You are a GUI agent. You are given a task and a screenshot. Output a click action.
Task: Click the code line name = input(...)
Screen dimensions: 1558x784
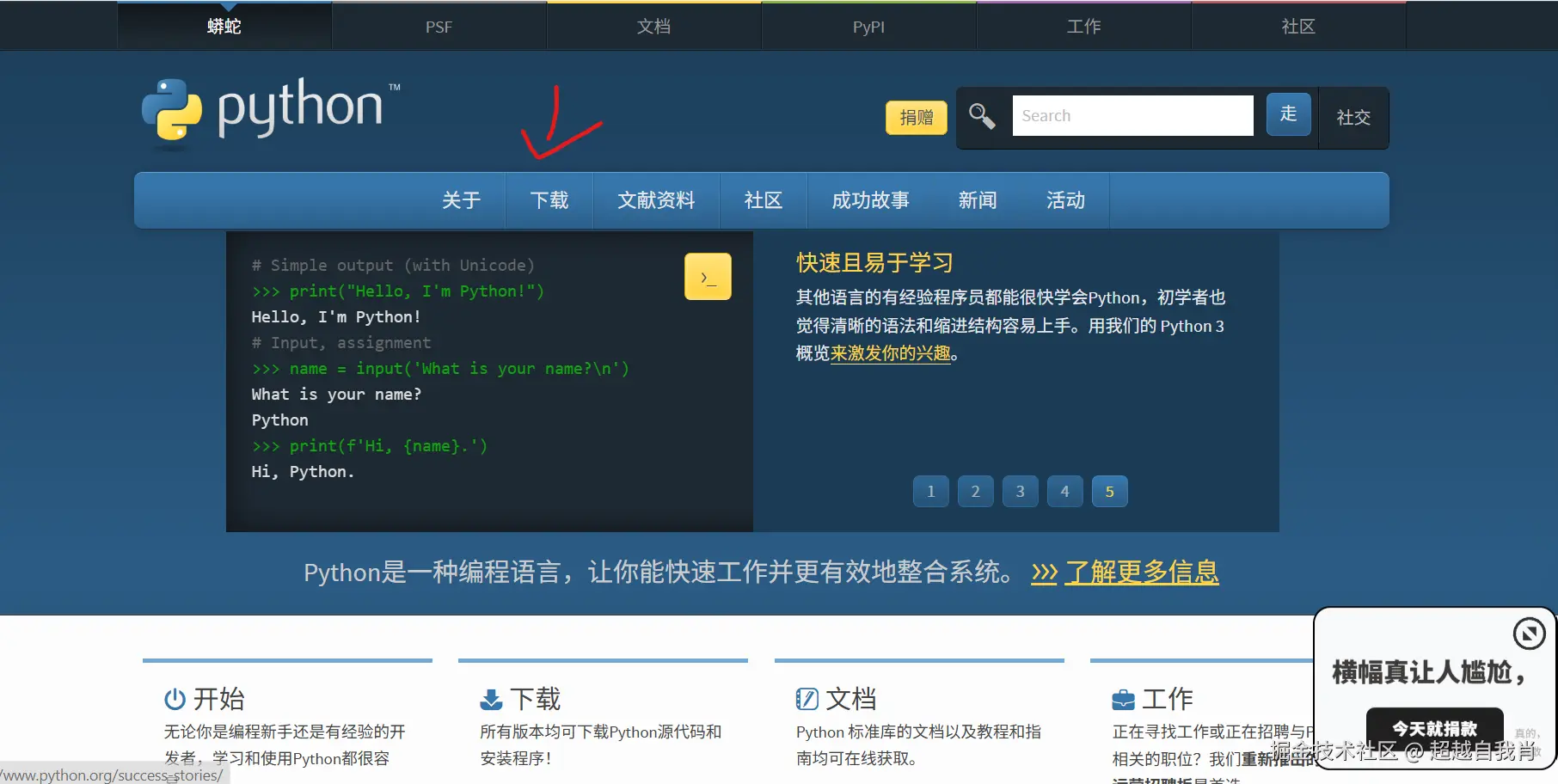[440, 369]
